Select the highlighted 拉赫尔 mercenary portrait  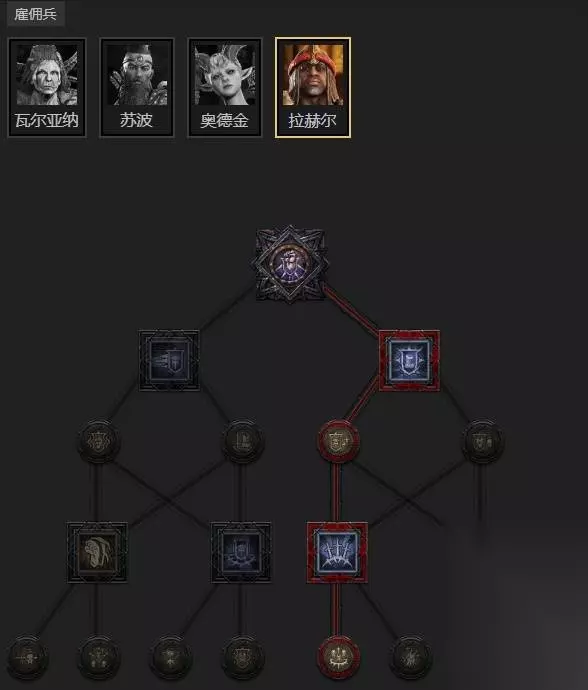[313, 88]
